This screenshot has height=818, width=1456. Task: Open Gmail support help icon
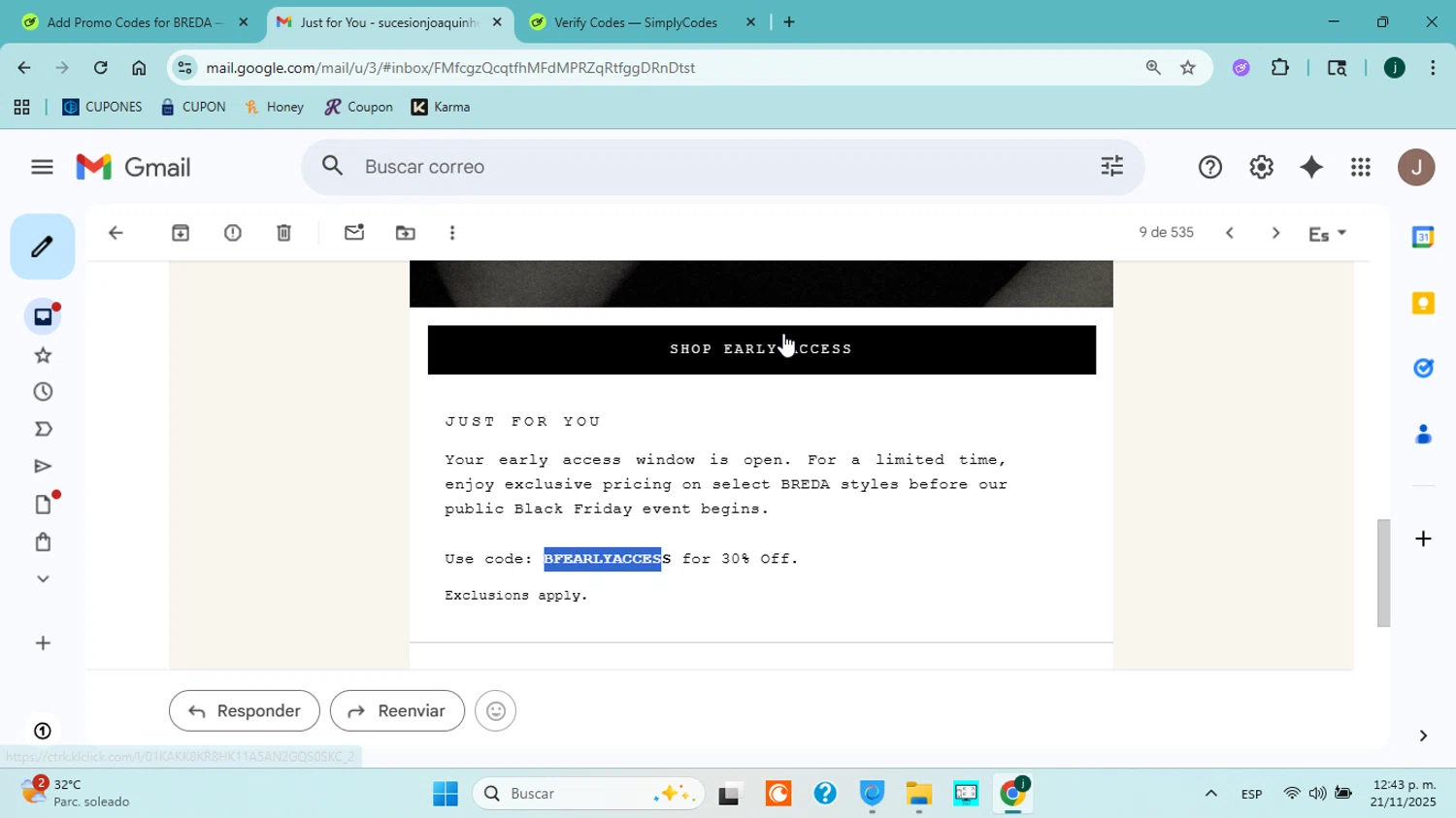pyautogui.click(x=1209, y=167)
